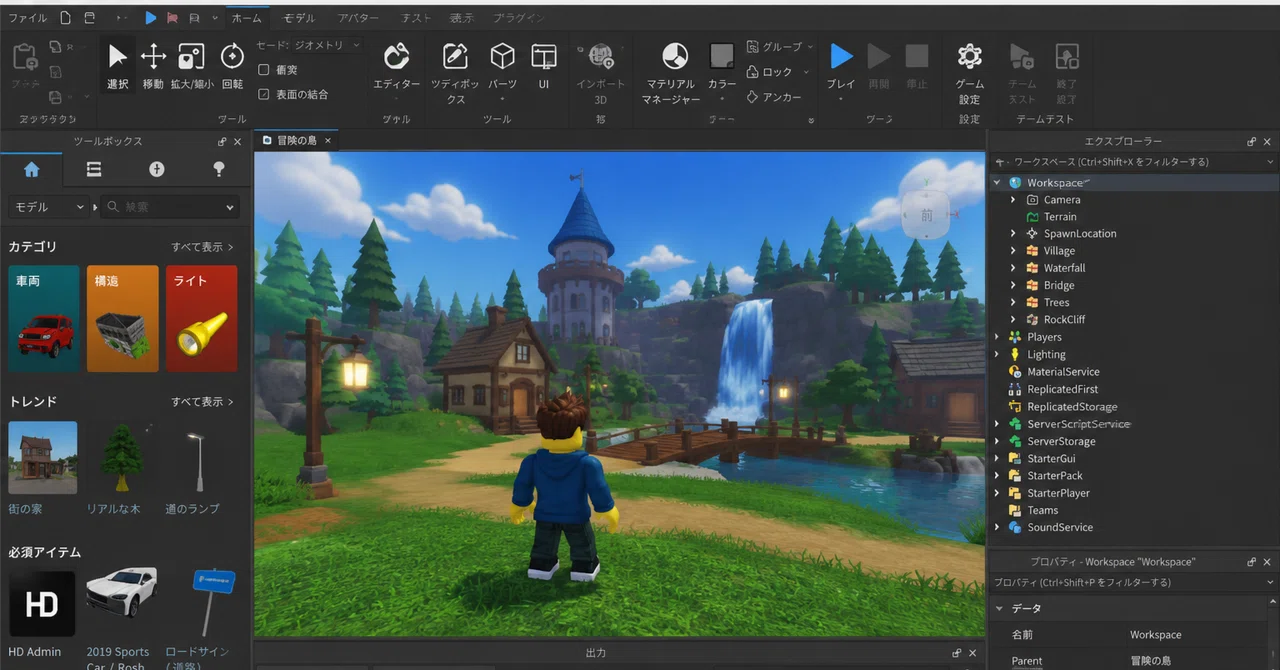Expand the Lighting service node

(x=997, y=354)
